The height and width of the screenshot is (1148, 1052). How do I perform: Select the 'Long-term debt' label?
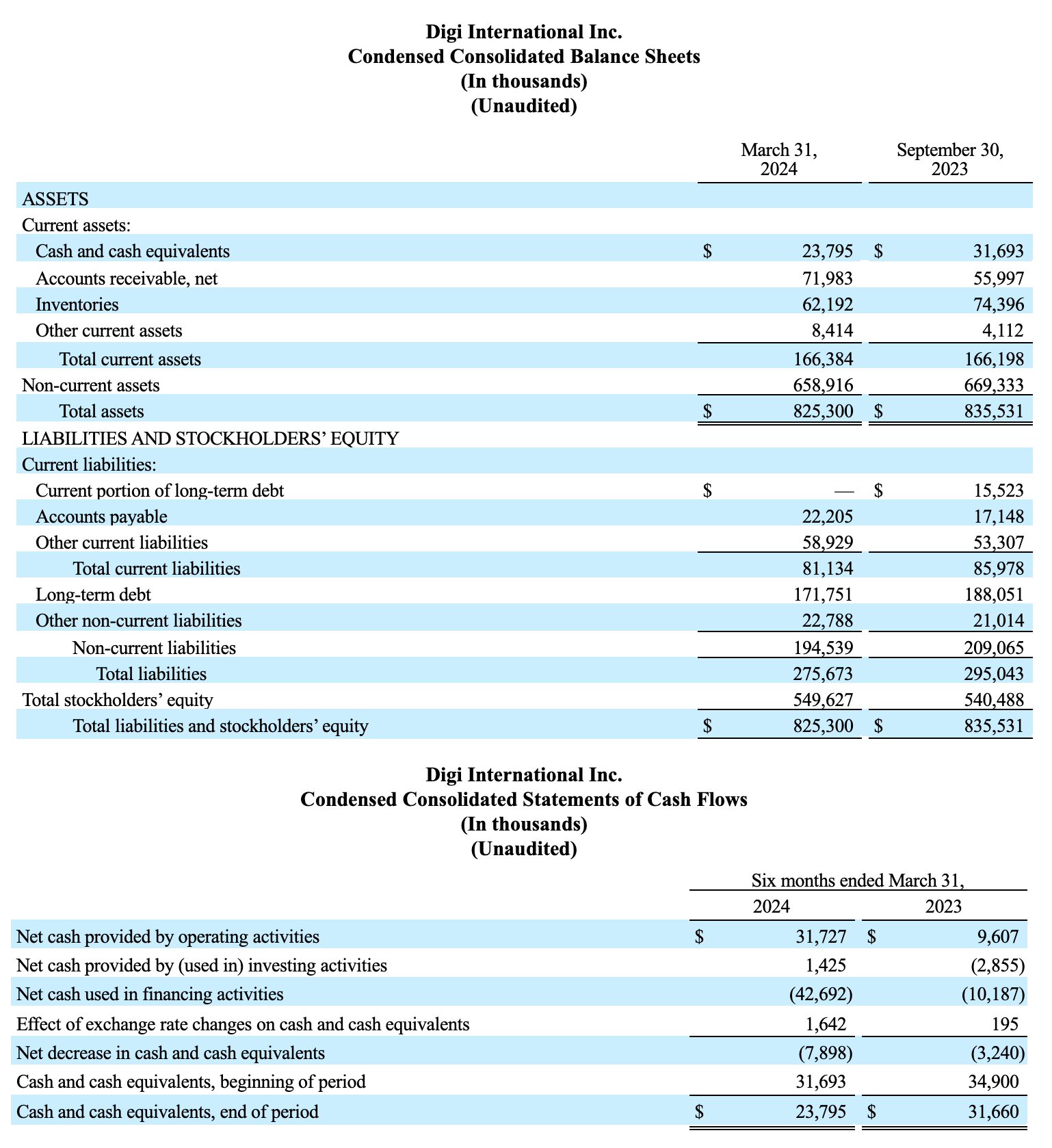click(93, 595)
